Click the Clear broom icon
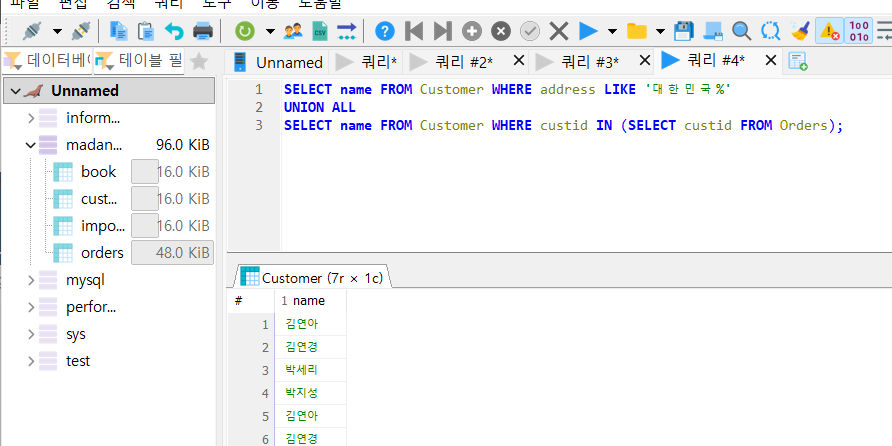 800,31
